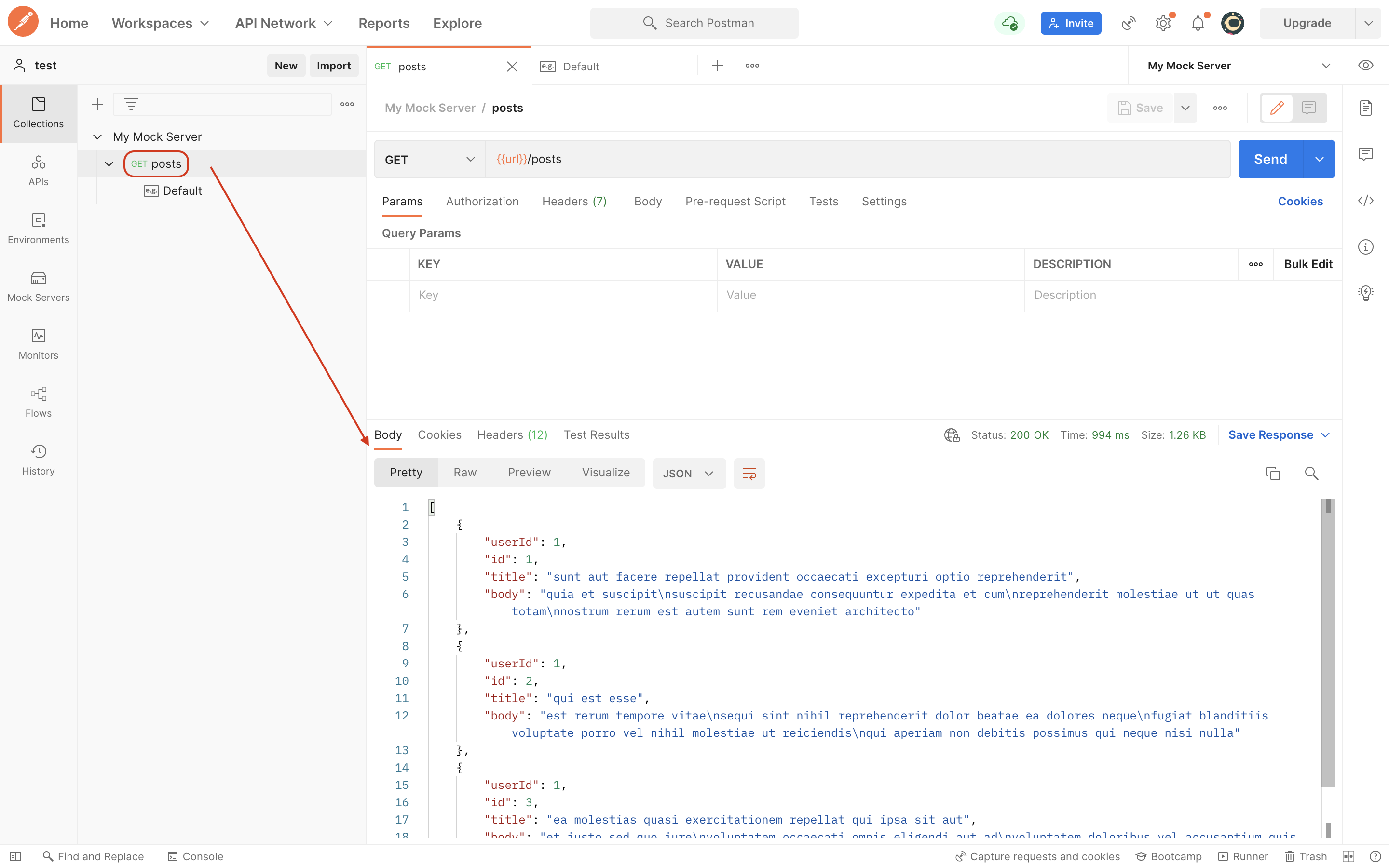1389x868 pixels.
Task: Open the GET method dropdown
Action: coord(429,160)
